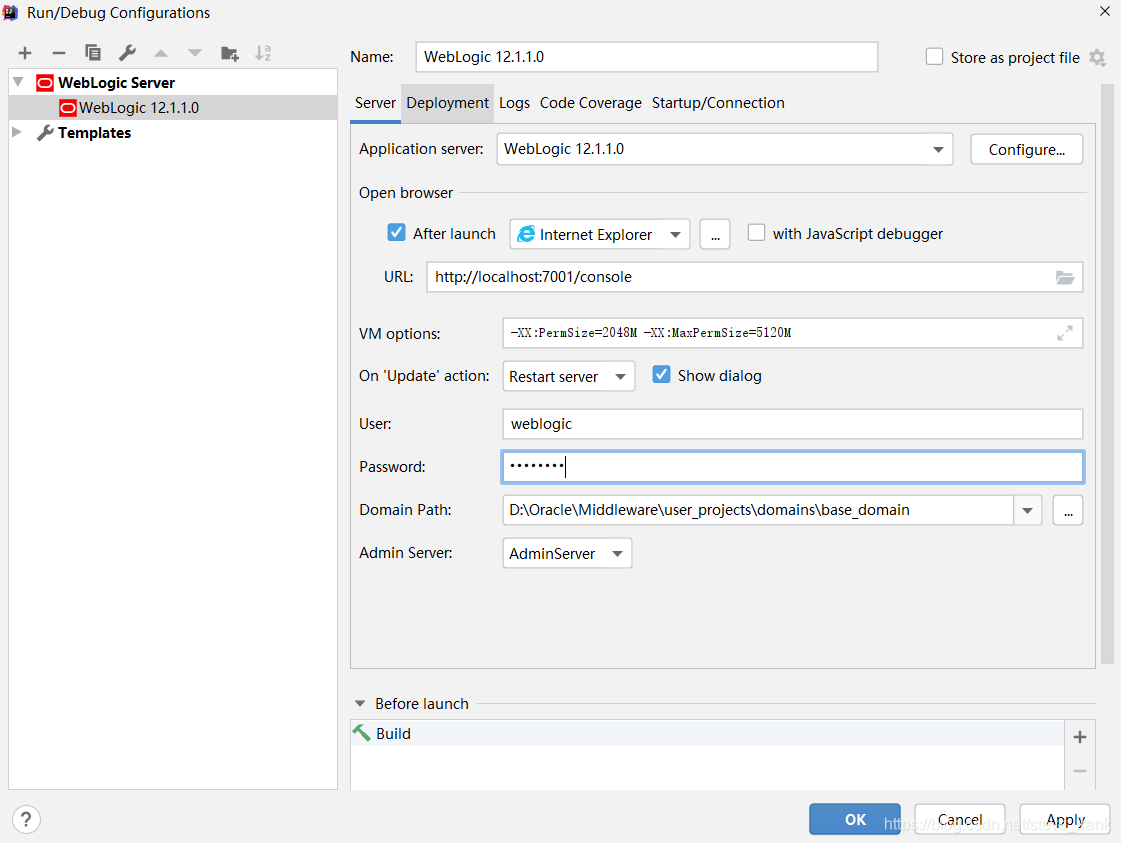This screenshot has height=843, width=1121.
Task: Open help with the question mark button
Action: pyautogui.click(x=26, y=819)
